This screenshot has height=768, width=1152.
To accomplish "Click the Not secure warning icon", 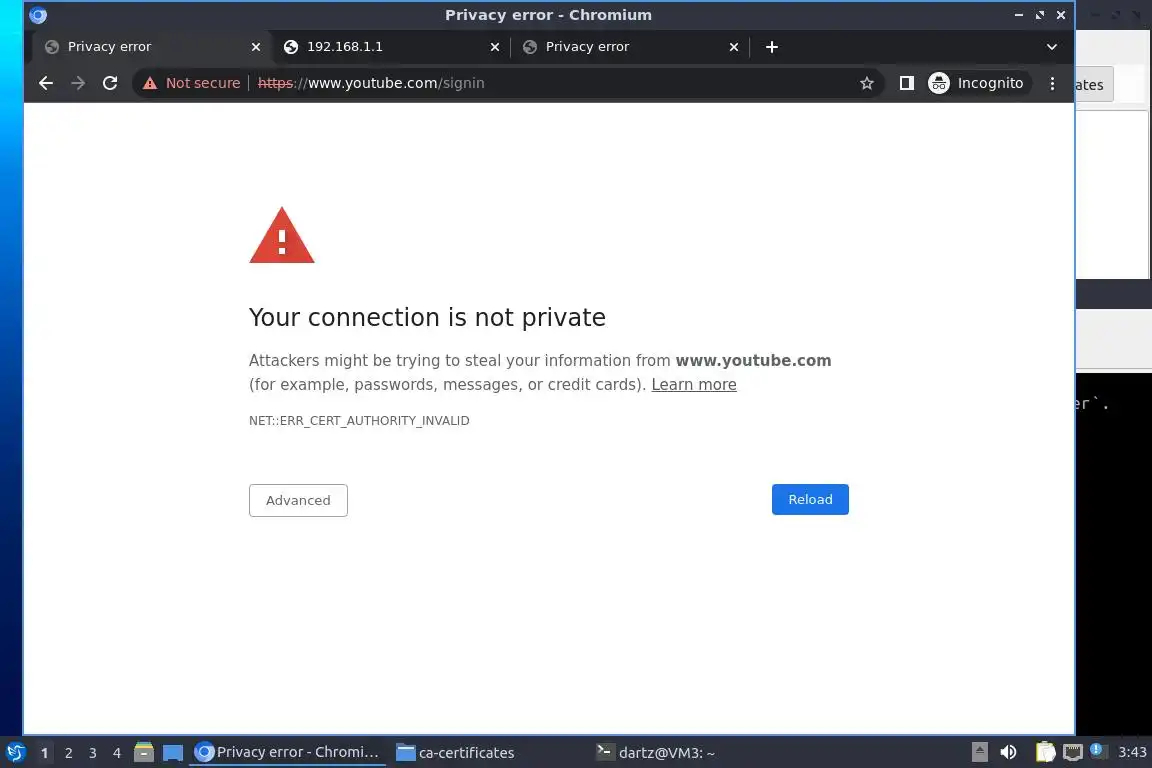I will click(150, 83).
